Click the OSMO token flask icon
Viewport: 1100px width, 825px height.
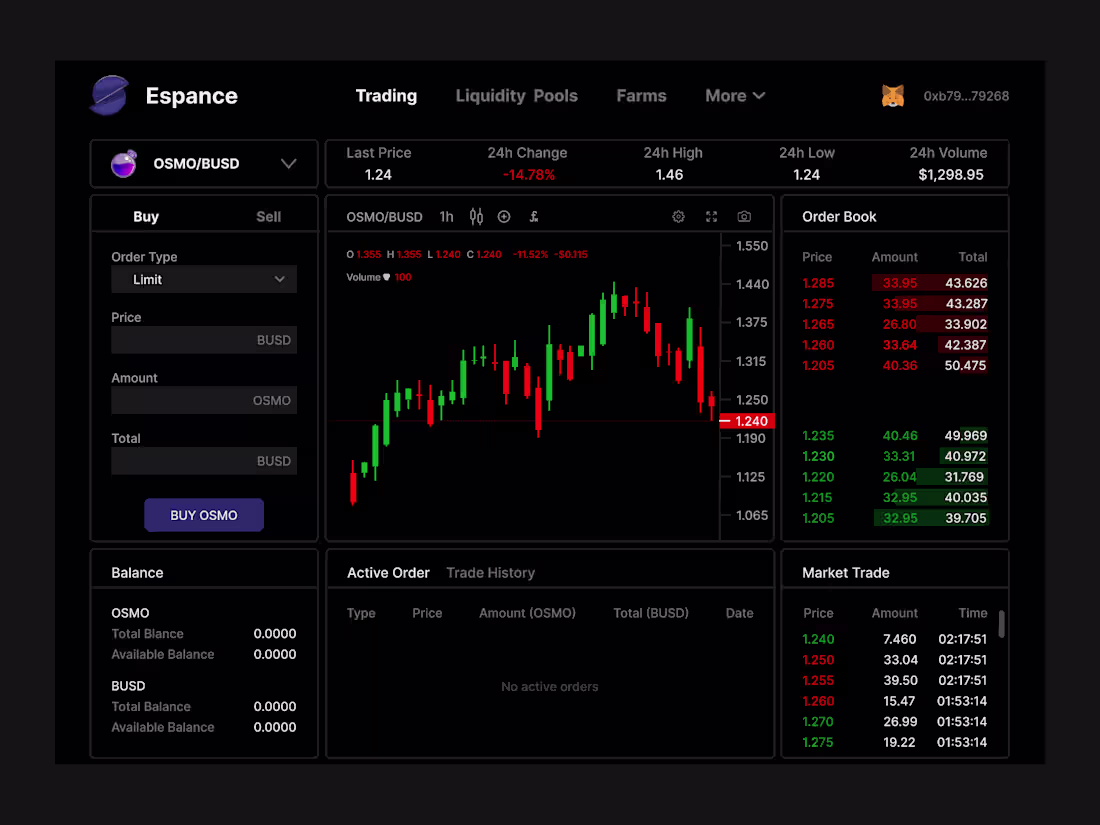click(x=123, y=164)
